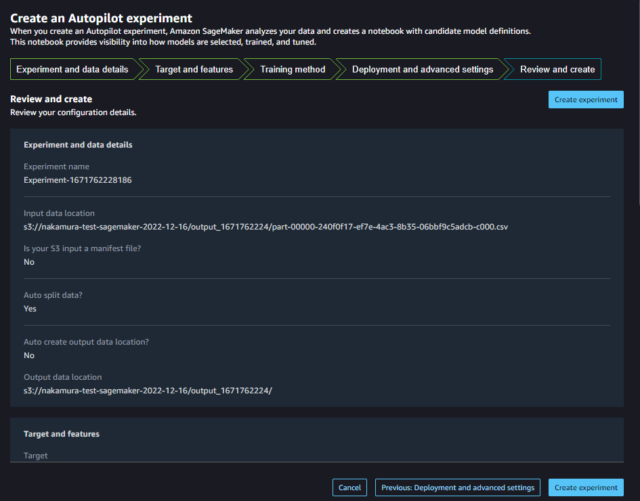Click the Review your configuration details subtitle
Screen dimensions: 640x501
tap(73, 112)
